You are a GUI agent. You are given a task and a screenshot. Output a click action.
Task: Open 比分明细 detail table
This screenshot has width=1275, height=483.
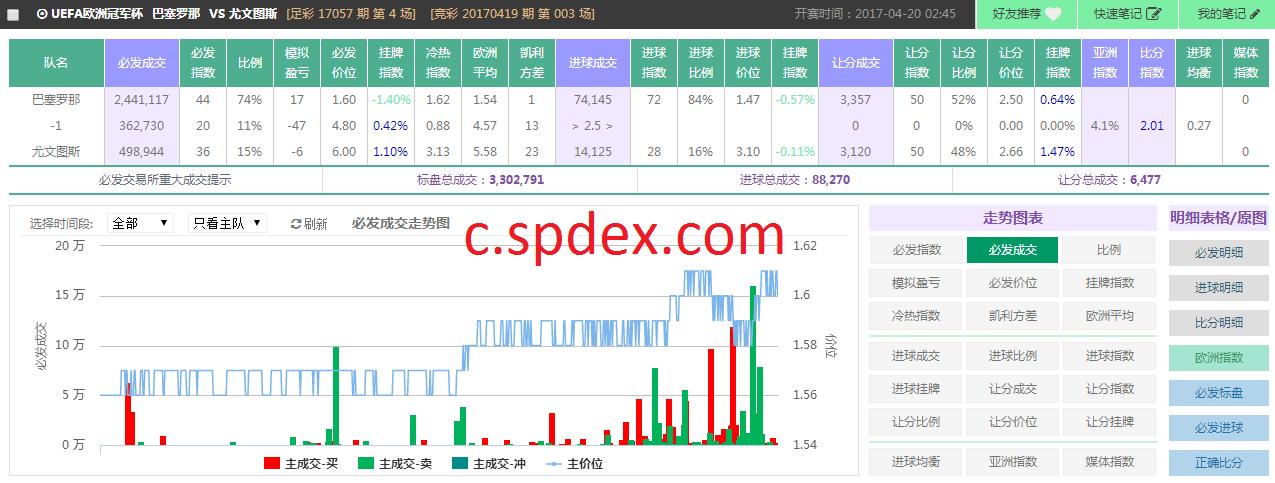click(x=1218, y=323)
